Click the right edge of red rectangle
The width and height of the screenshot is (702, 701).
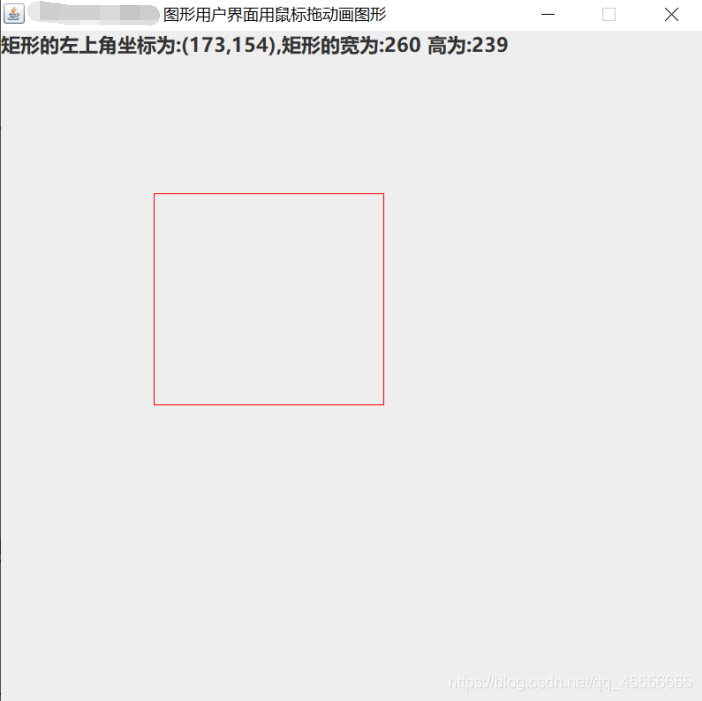383,299
